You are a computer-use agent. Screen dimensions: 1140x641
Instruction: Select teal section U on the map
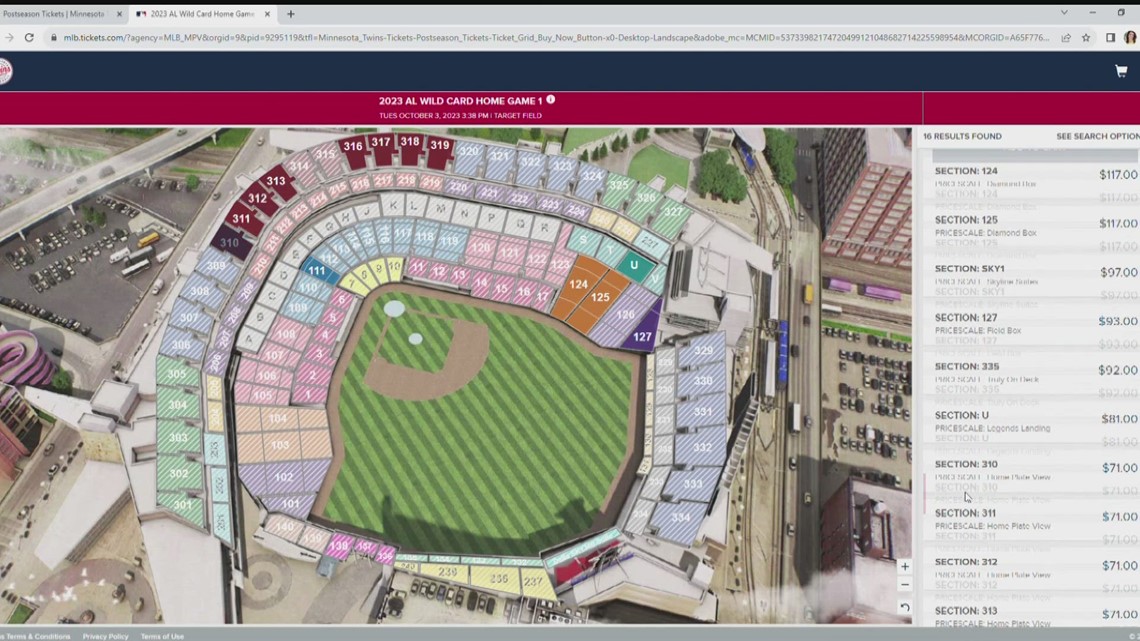(x=634, y=266)
